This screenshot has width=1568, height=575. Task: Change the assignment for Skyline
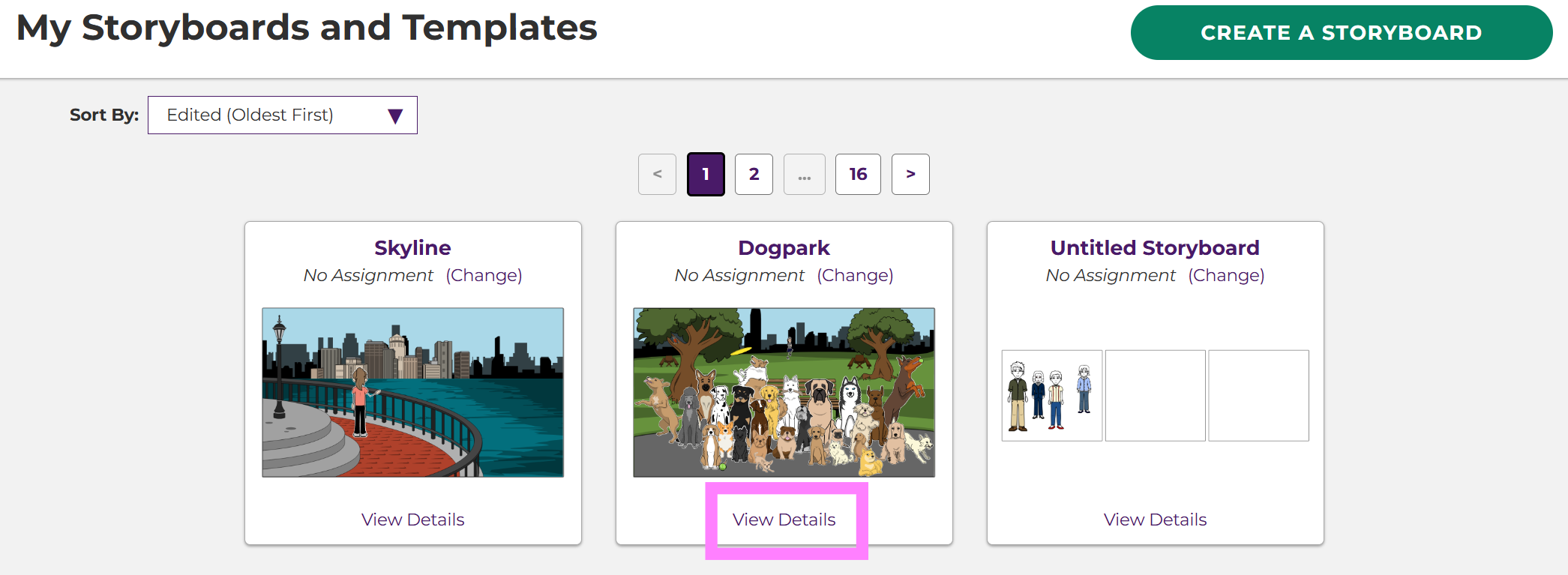pyautogui.click(x=484, y=275)
